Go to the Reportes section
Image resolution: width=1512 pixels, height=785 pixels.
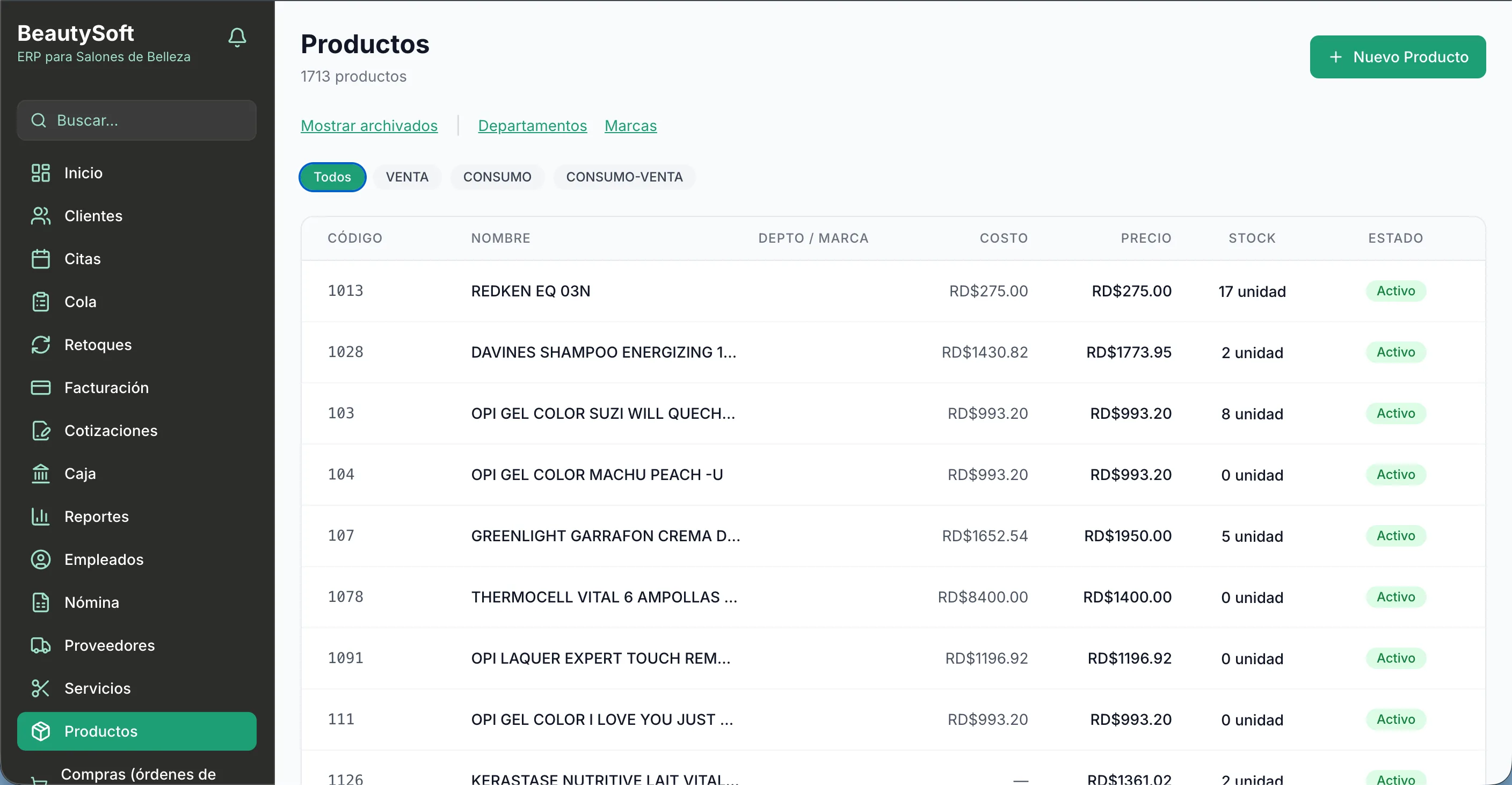point(96,516)
